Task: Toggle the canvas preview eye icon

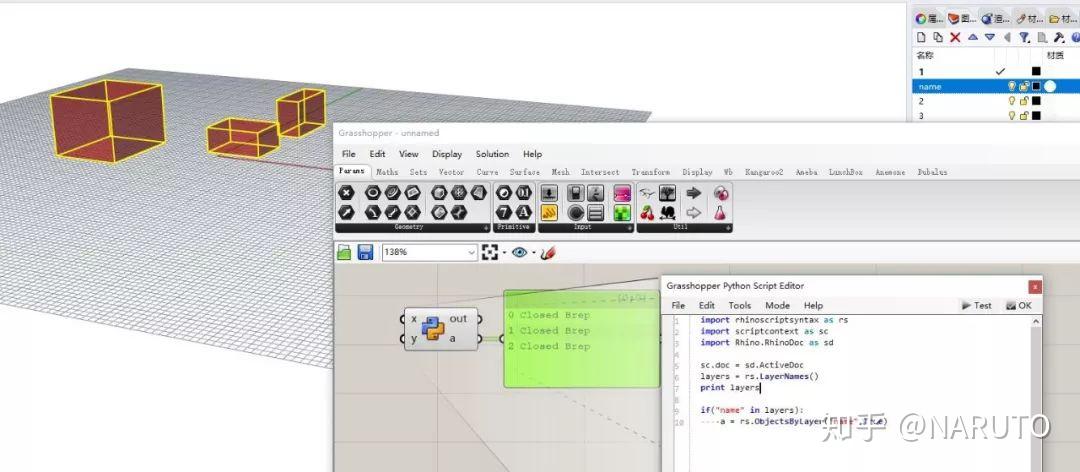Action: point(519,252)
